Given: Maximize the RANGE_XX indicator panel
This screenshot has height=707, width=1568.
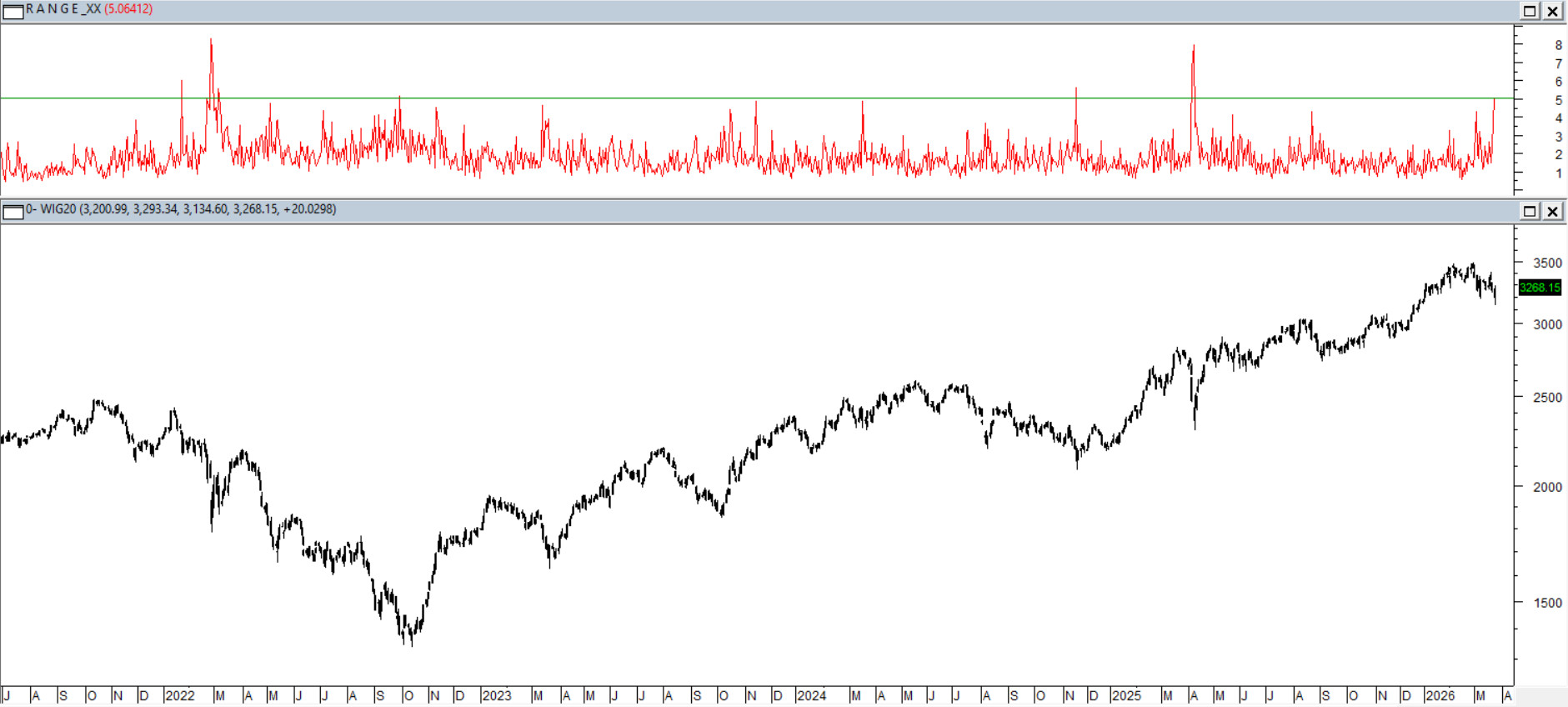Looking at the screenshot, I should pos(1530,11).
